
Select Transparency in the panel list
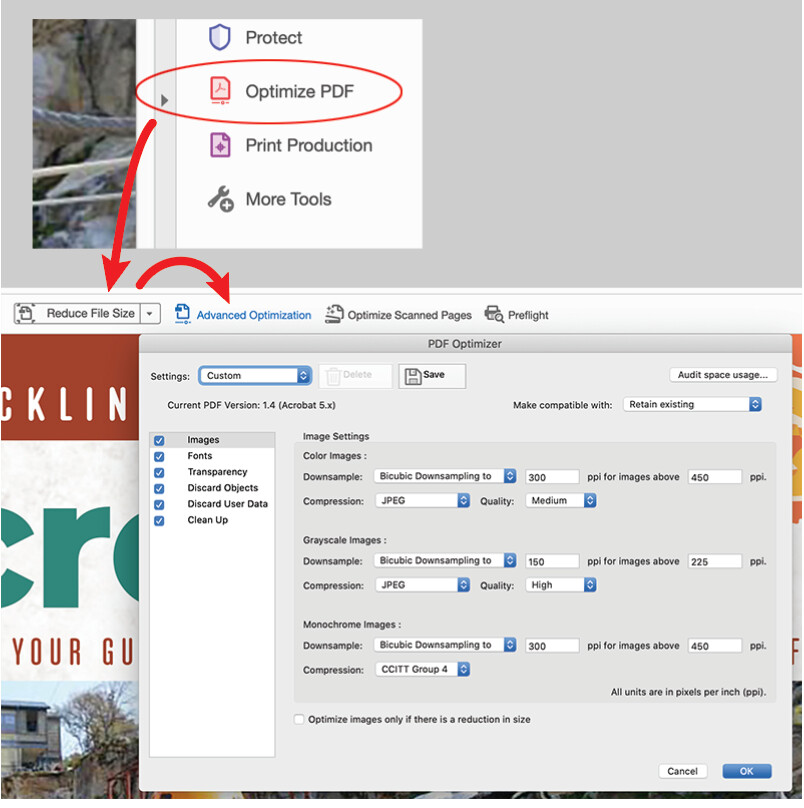217,472
